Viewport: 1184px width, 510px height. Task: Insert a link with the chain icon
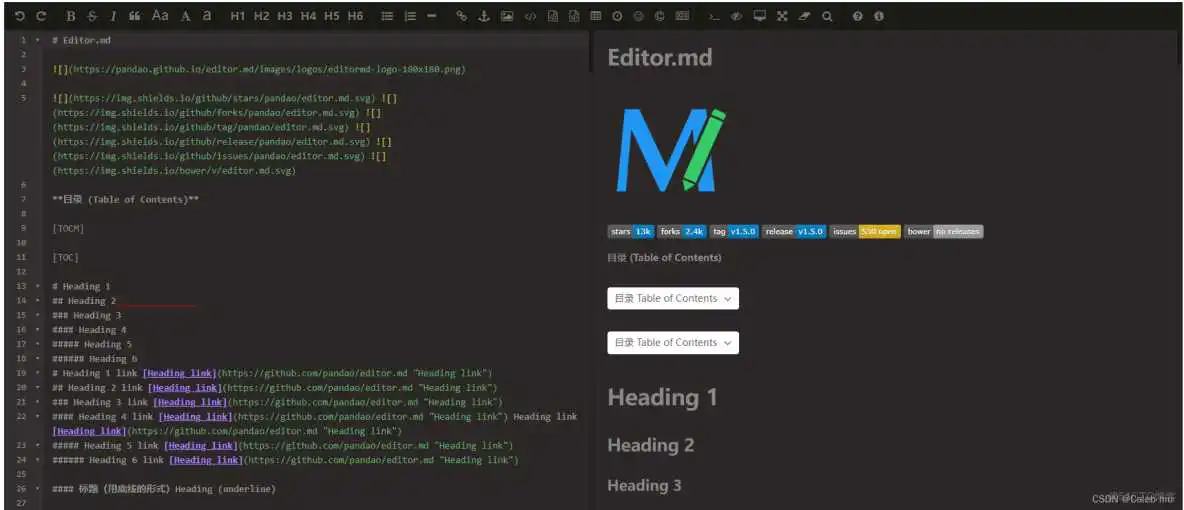(x=461, y=16)
